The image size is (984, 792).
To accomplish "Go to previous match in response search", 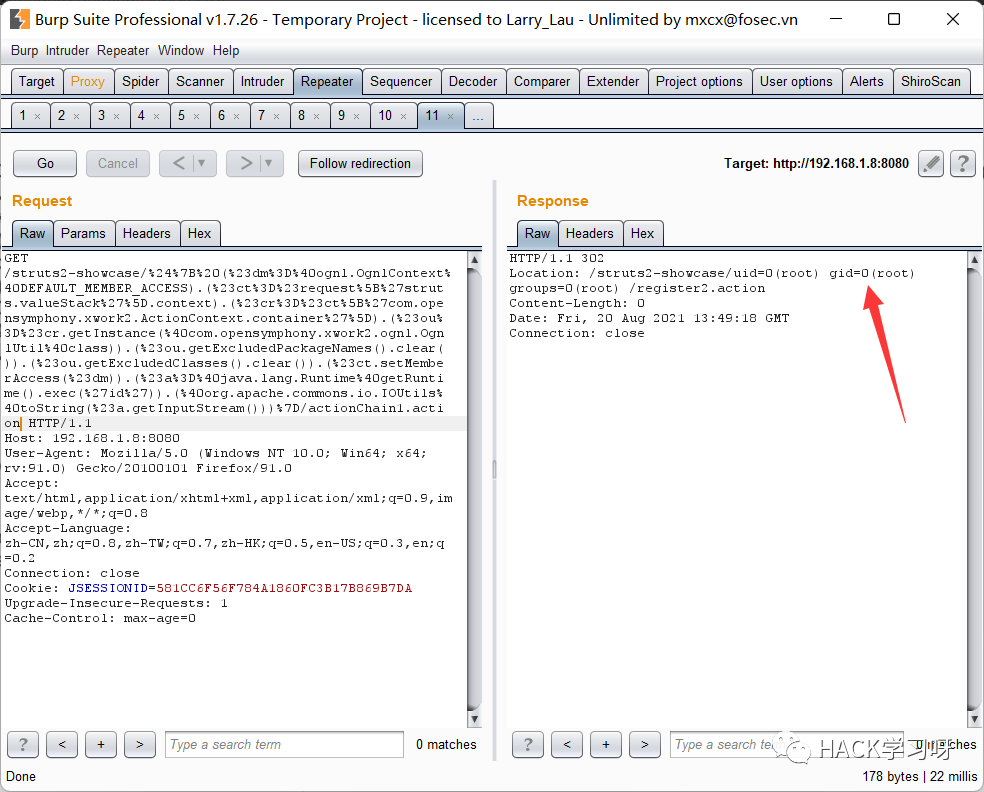I will (567, 744).
